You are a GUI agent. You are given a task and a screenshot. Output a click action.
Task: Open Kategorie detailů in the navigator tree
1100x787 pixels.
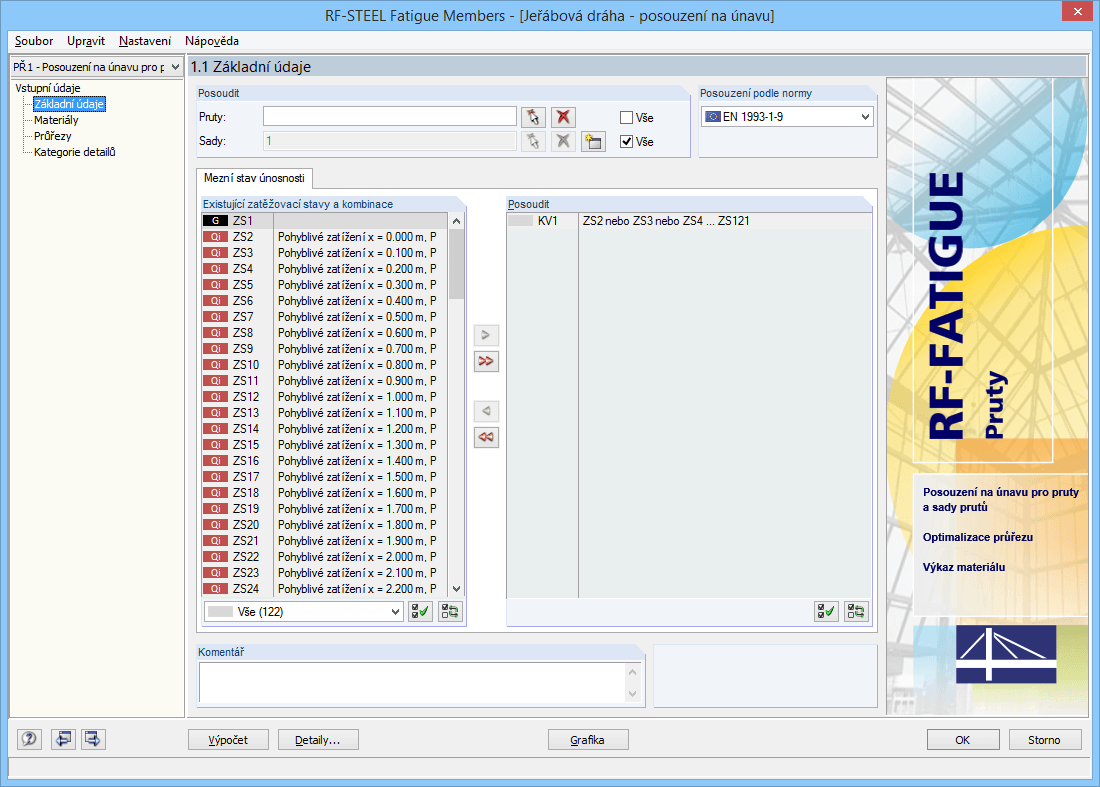coord(74,152)
